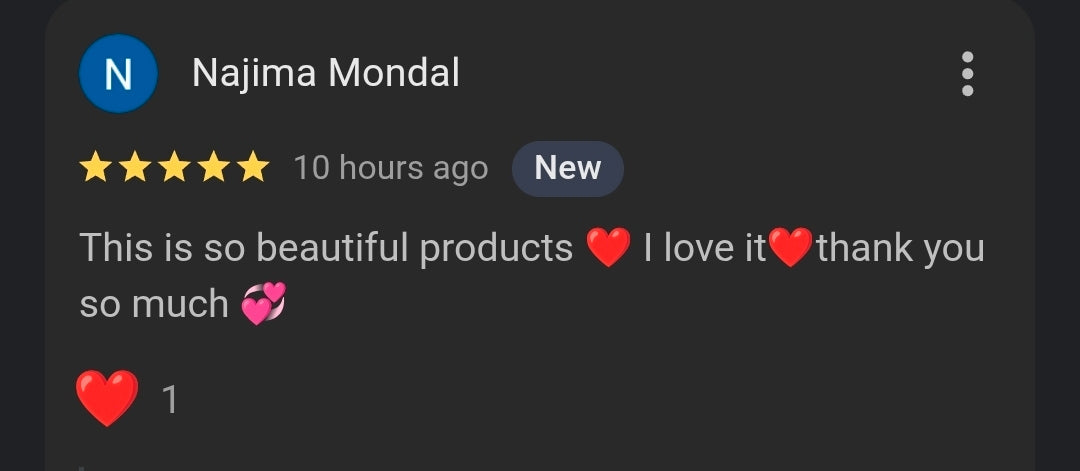
Task: Open the three-dot more options menu
Action: pos(966,74)
